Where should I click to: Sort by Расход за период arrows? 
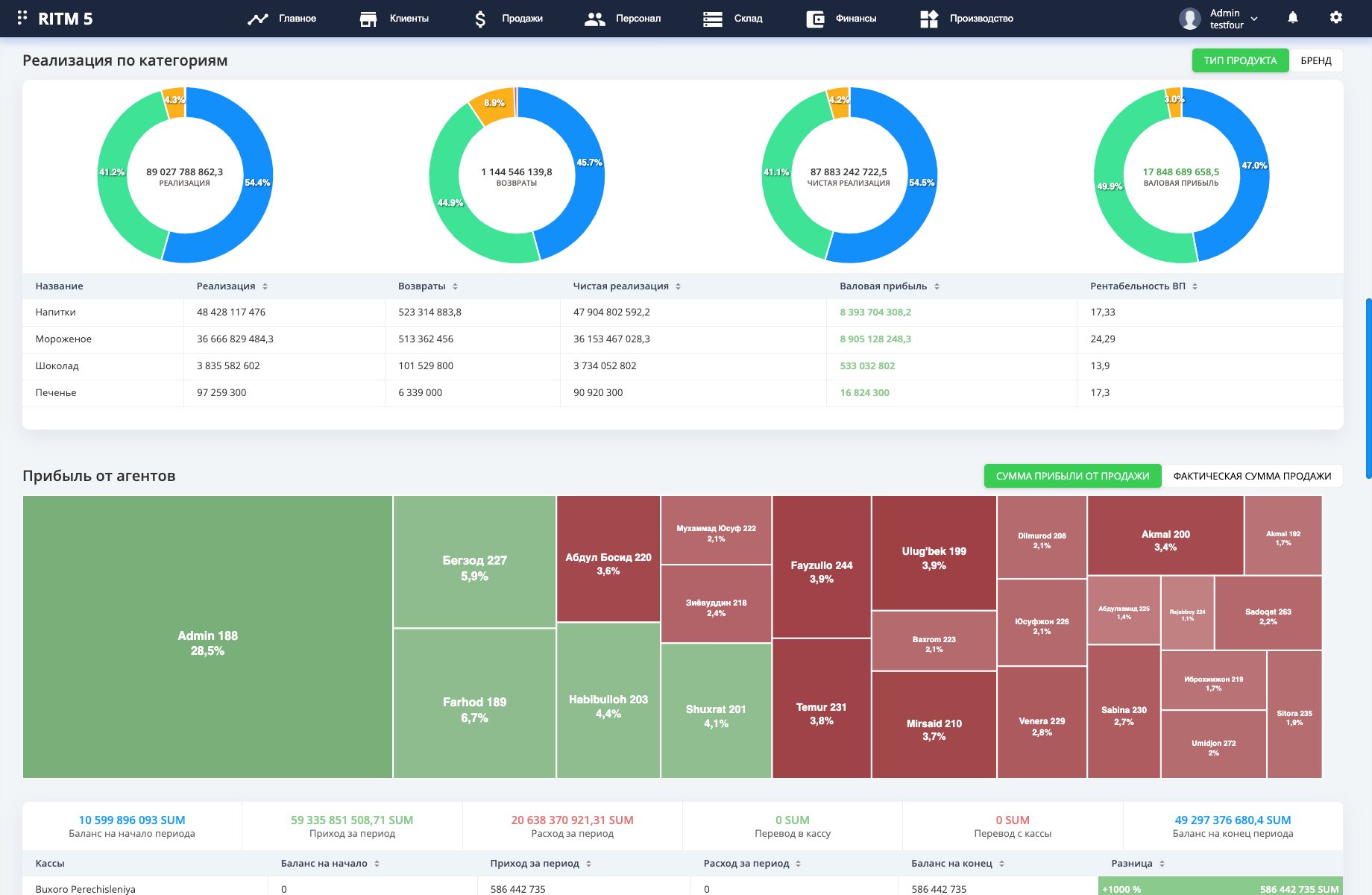(798, 864)
